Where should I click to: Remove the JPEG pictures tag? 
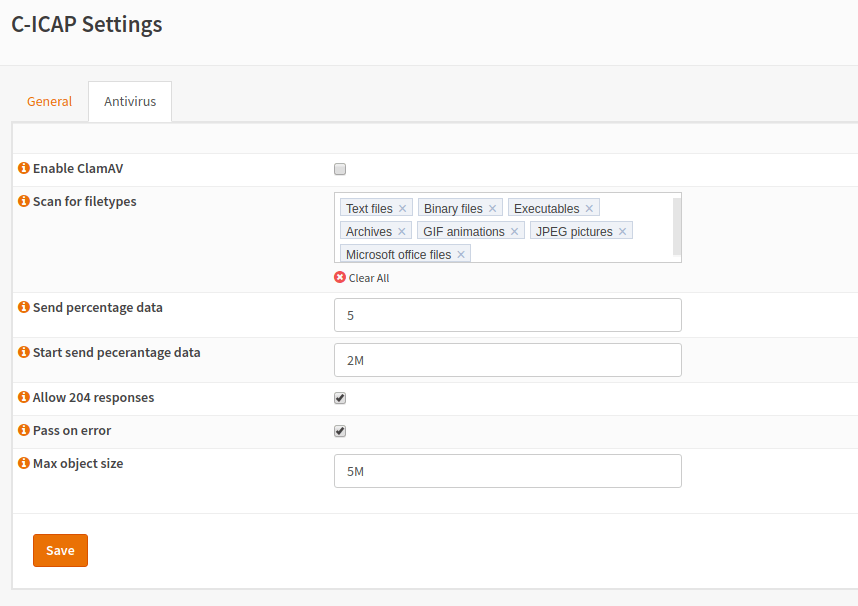tap(622, 232)
